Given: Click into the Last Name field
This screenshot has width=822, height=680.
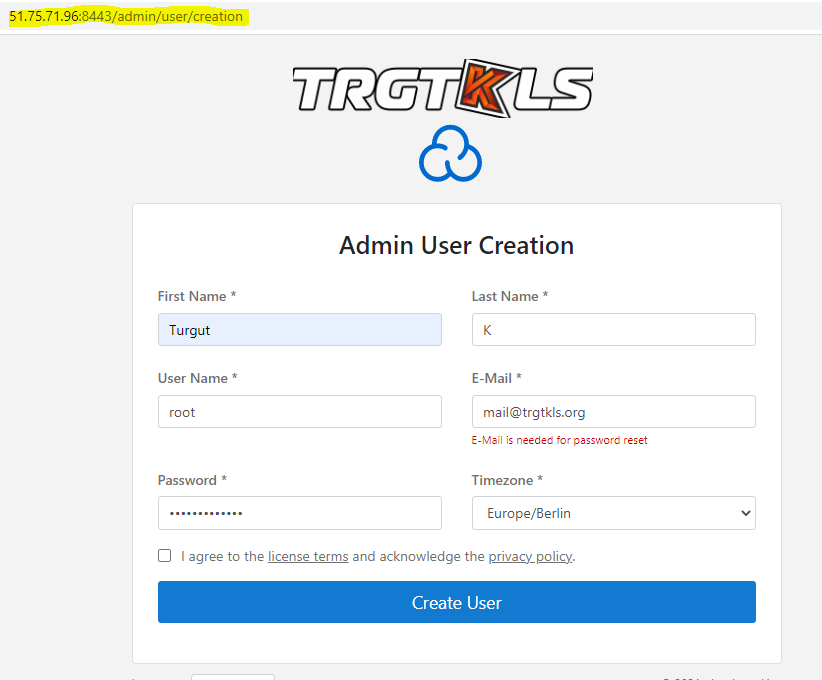Looking at the screenshot, I should [x=613, y=330].
